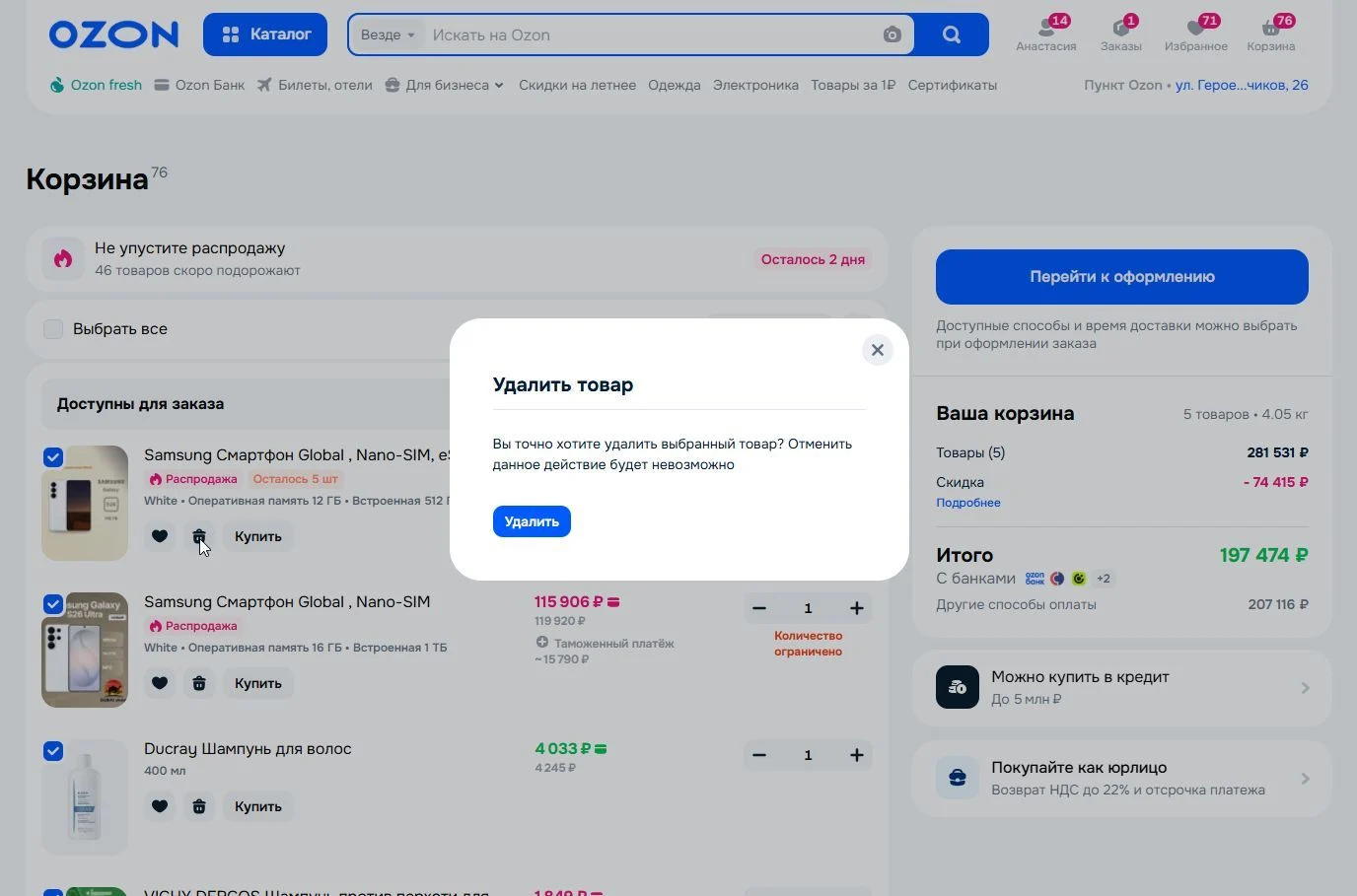Uncheck the Samsung 512 ГБ phone checkbox
This screenshot has width=1357, height=896.
(53, 456)
